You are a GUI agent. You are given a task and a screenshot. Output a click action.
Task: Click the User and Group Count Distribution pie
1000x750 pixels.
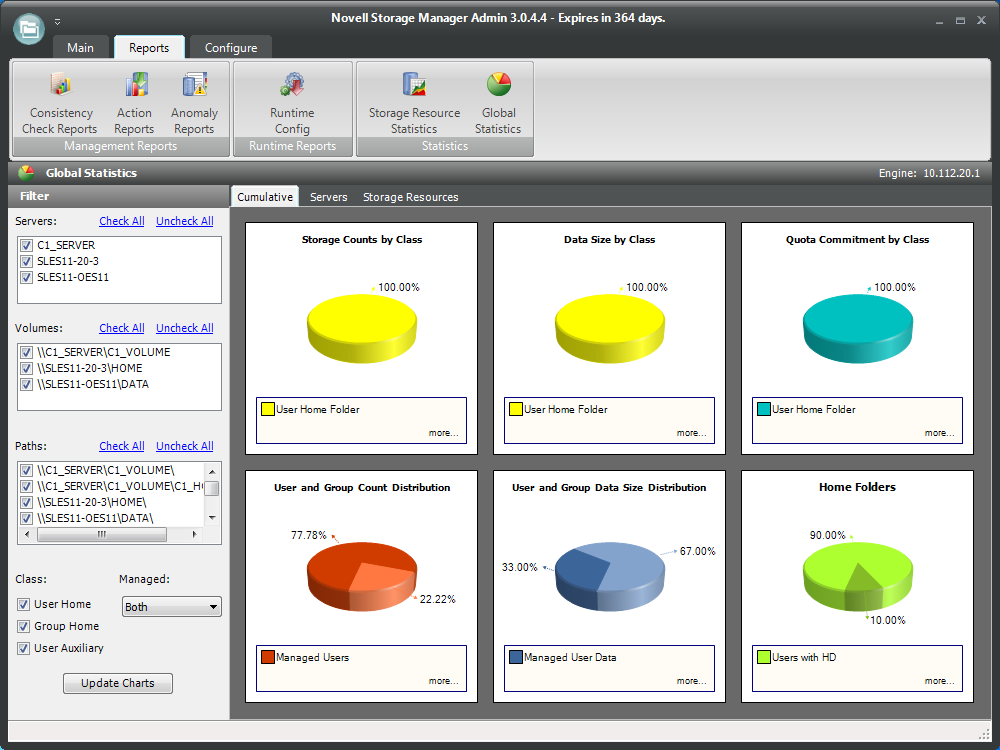coord(362,577)
